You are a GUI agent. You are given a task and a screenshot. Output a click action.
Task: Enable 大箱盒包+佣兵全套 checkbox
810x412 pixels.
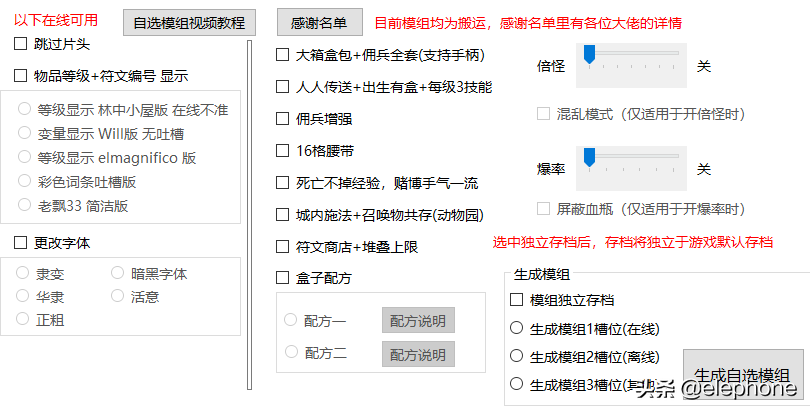tap(283, 55)
